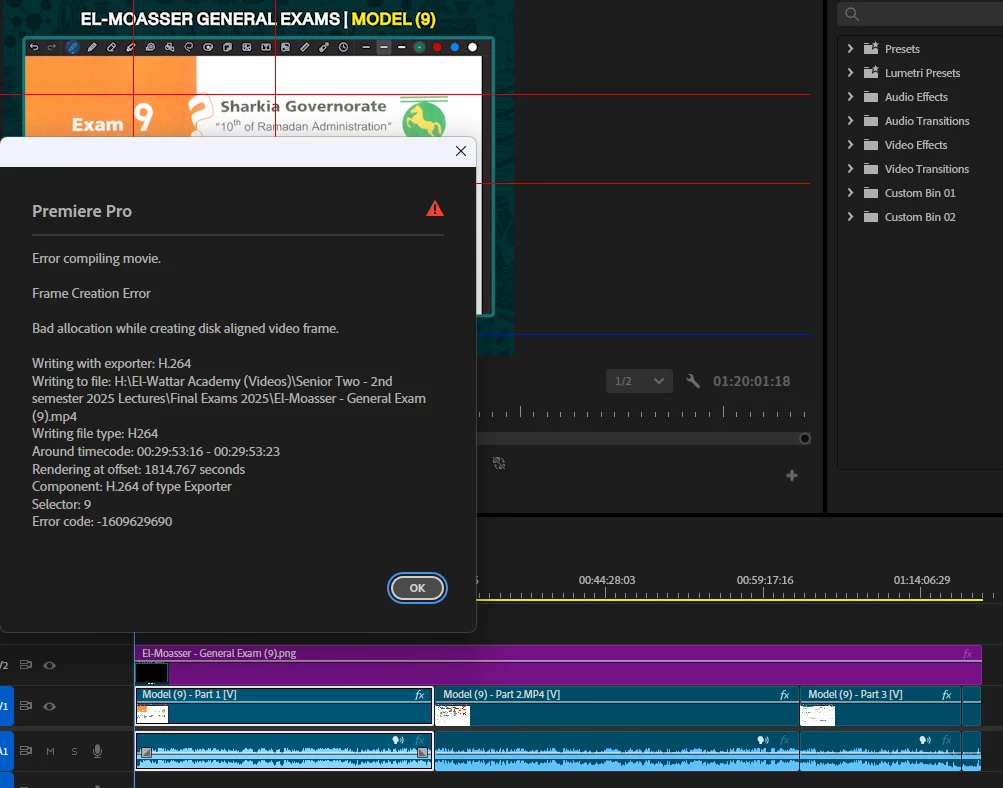Screen dimensions: 1003x788
Task: Click the speaker icon on the second A1 audio clip
Action: [x=763, y=740]
